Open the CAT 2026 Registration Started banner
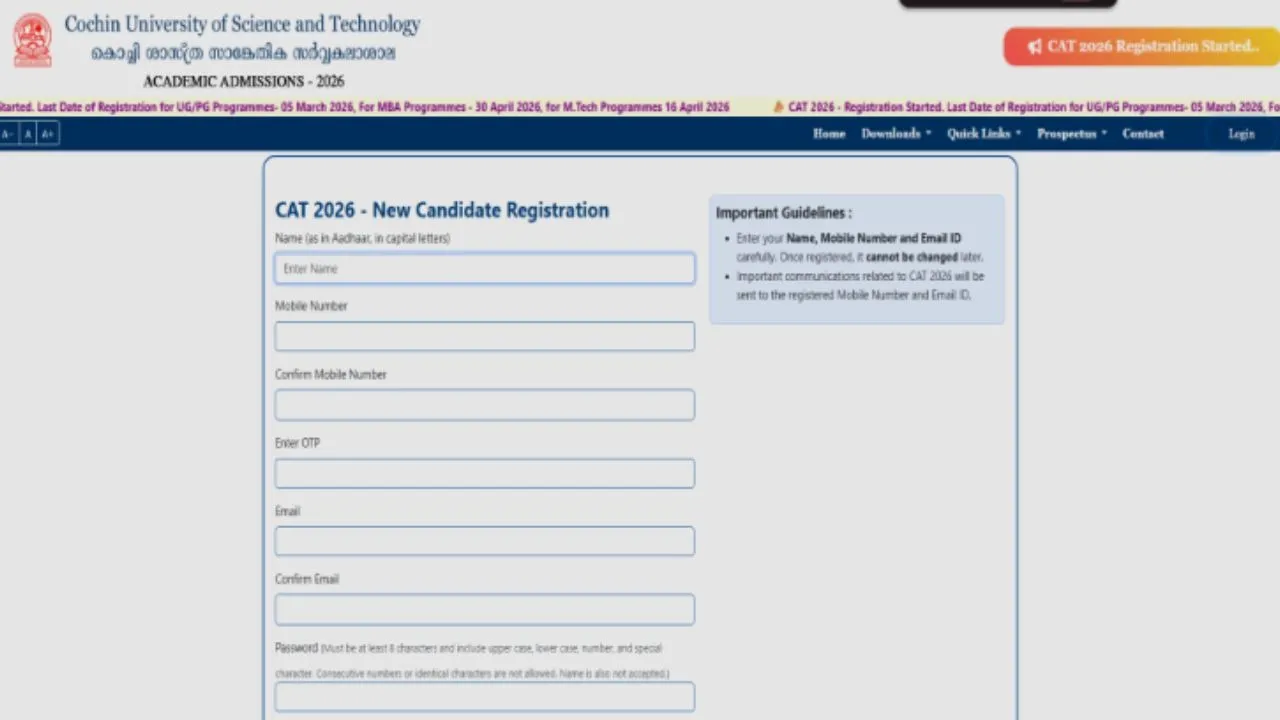Image resolution: width=1280 pixels, height=720 pixels. point(1140,46)
